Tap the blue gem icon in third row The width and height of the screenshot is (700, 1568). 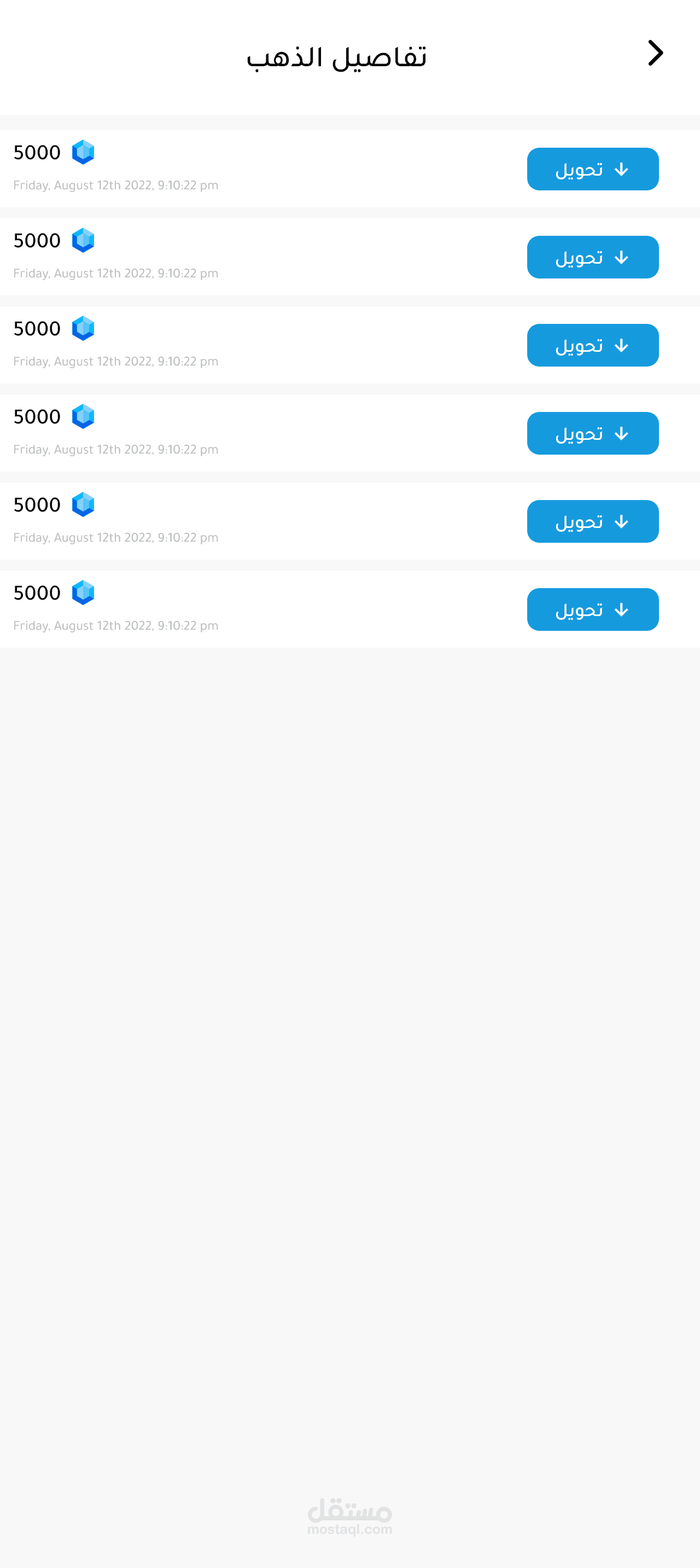point(83,329)
